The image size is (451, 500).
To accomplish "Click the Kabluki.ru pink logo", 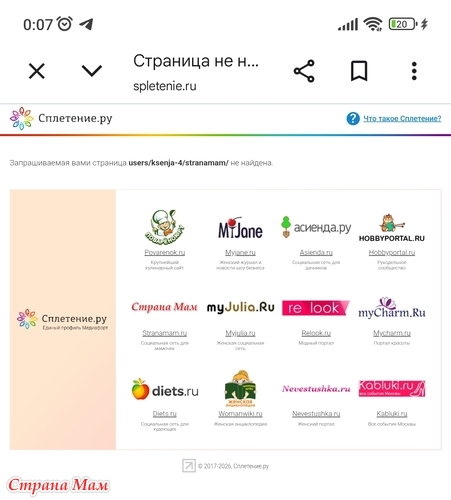I will [x=392, y=388].
